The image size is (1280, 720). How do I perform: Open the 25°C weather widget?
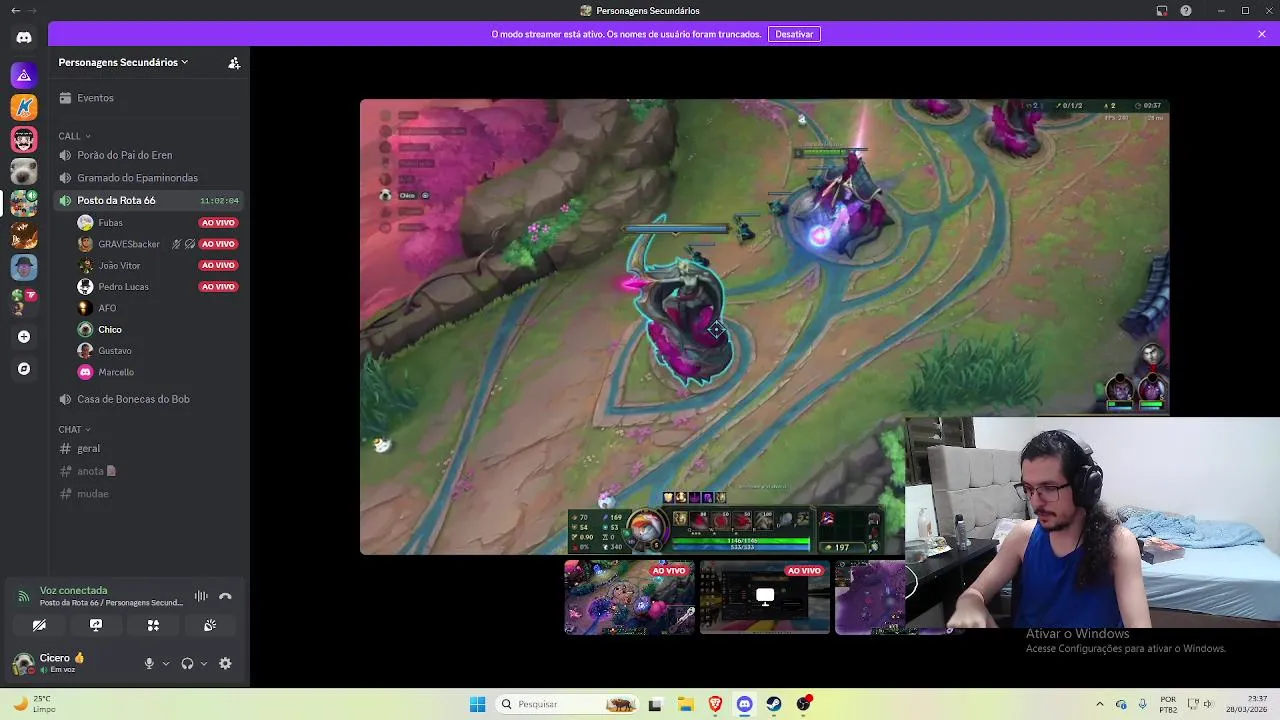(34, 704)
